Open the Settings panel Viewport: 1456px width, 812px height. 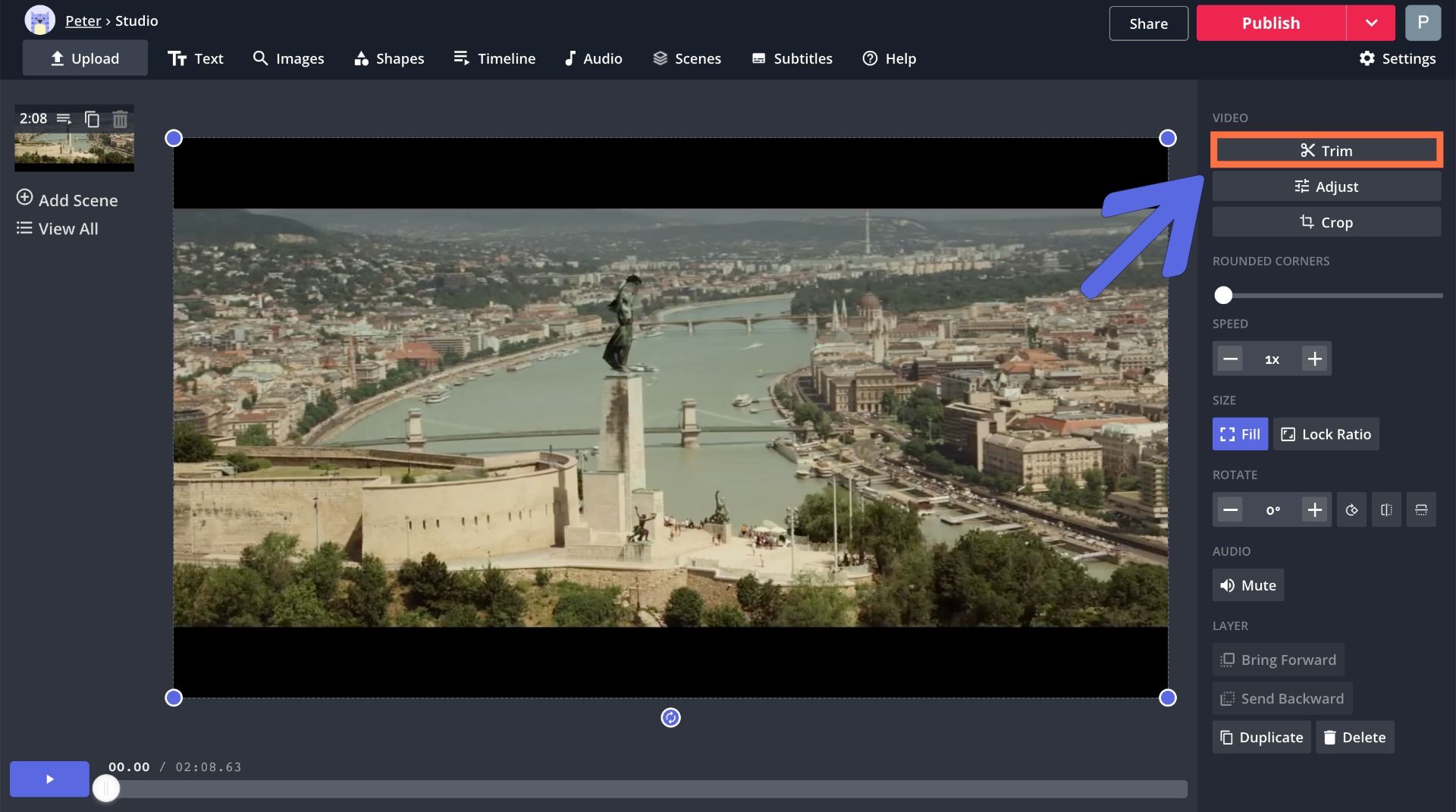pos(1397,58)
